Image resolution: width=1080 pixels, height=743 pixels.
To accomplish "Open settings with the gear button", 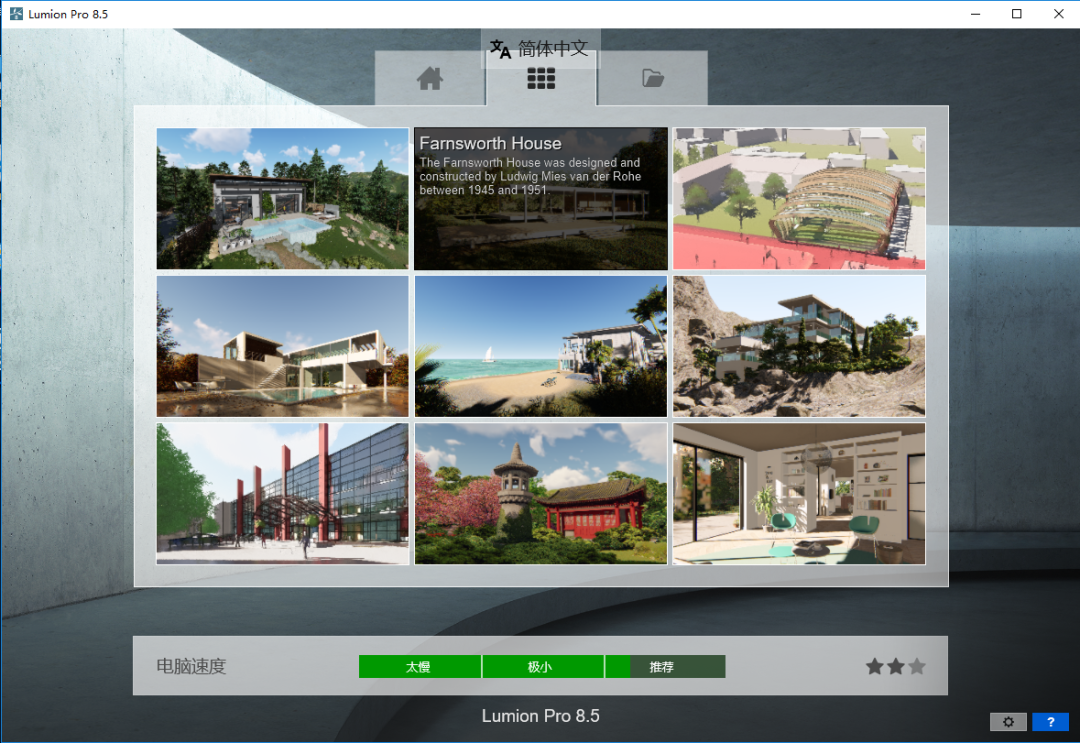I will (x=1008, y=722).
